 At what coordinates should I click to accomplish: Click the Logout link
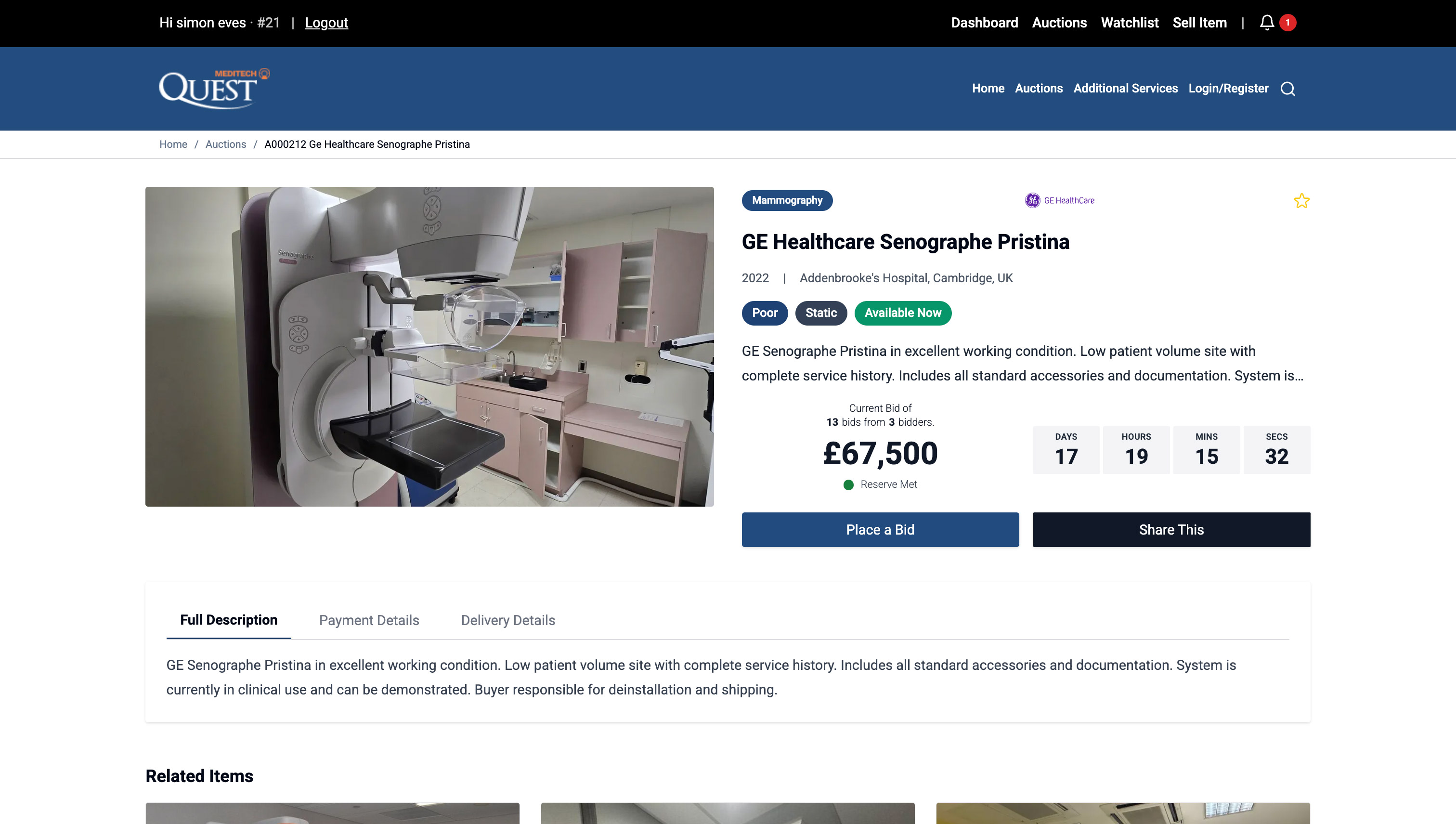point(326,23)
